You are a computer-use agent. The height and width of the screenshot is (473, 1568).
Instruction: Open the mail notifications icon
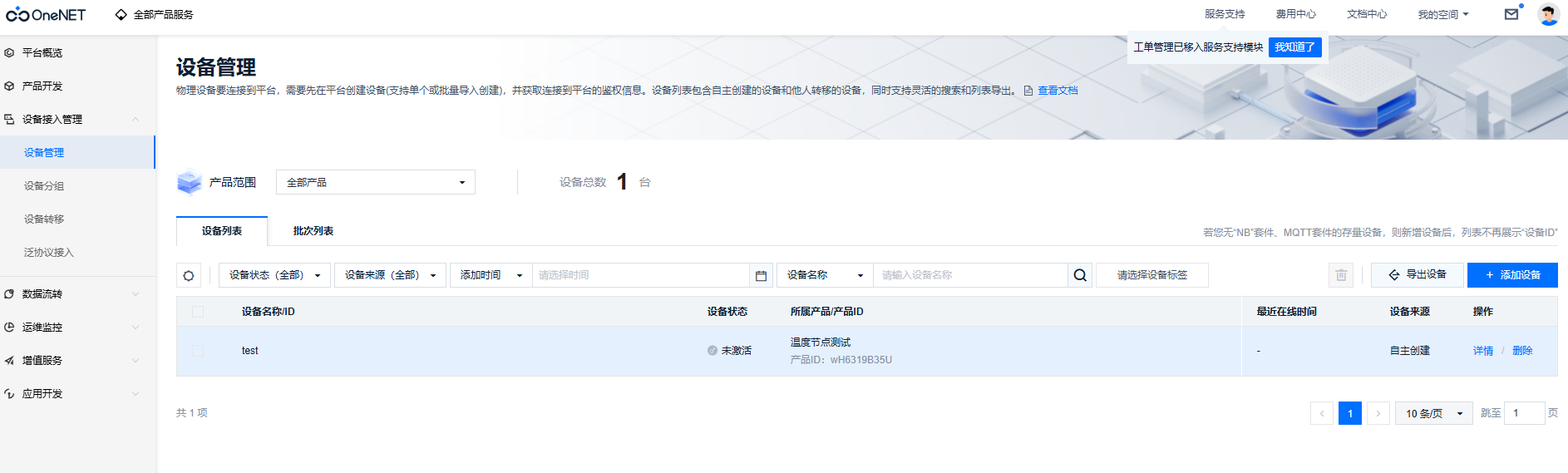point(1511,14)
